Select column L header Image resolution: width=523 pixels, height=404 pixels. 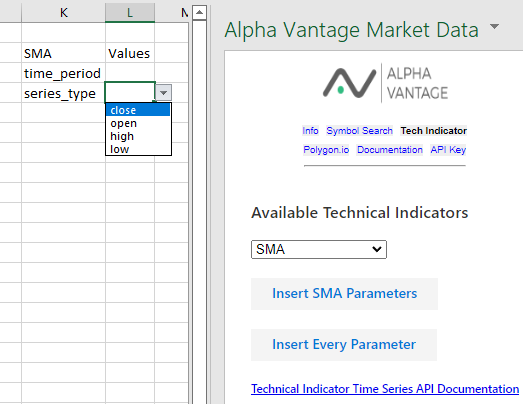pos(130,13)
